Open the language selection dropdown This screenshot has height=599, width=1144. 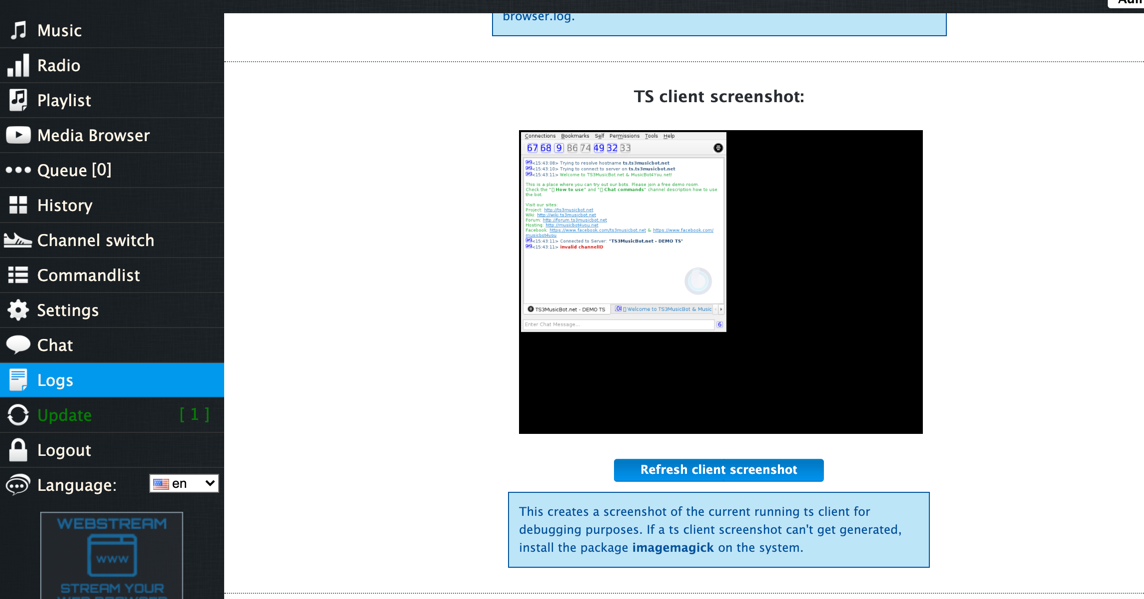[183, 483]
